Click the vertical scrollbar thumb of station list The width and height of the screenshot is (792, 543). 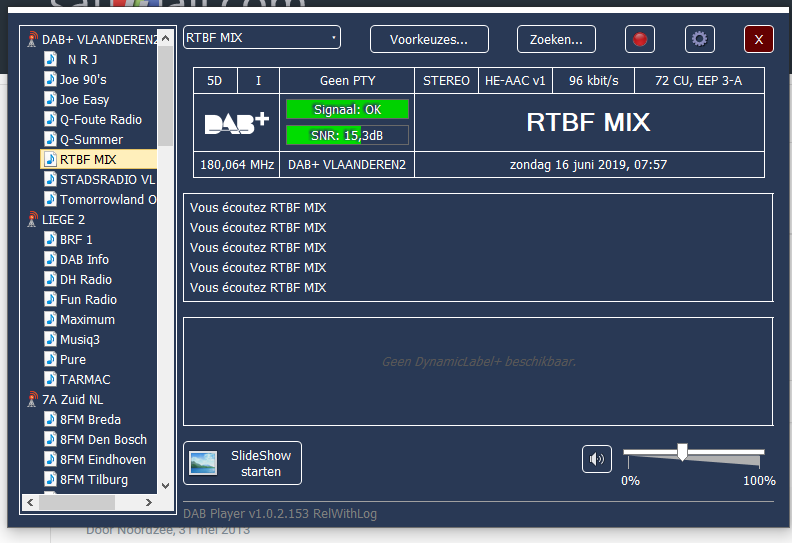point(165,96)
